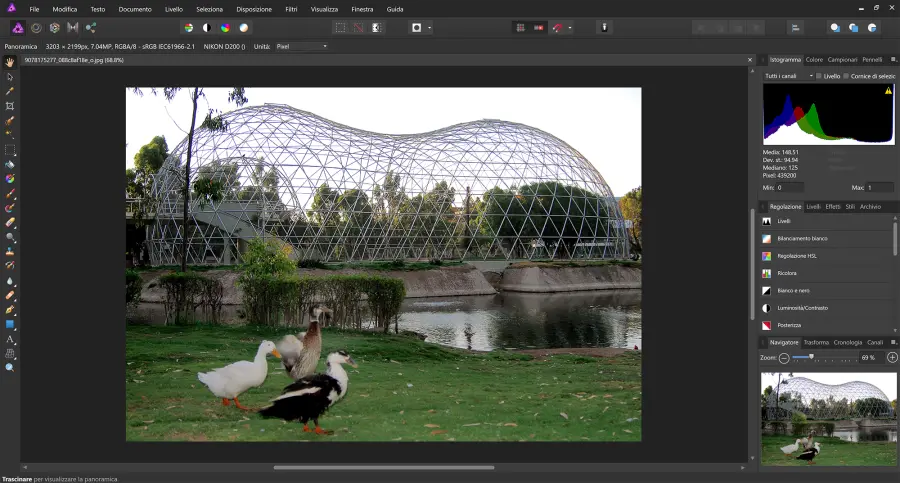This screenshot has height=483, width=900.
Task: Select the Healing Brush bandage tool
Action: (10, 295)
